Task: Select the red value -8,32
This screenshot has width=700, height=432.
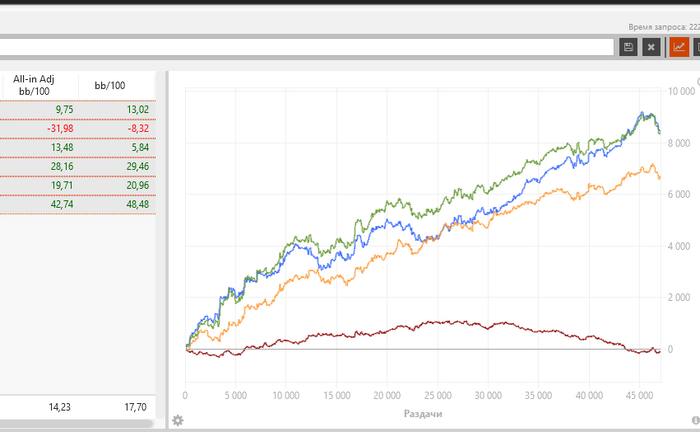Action: click(138, 129)
